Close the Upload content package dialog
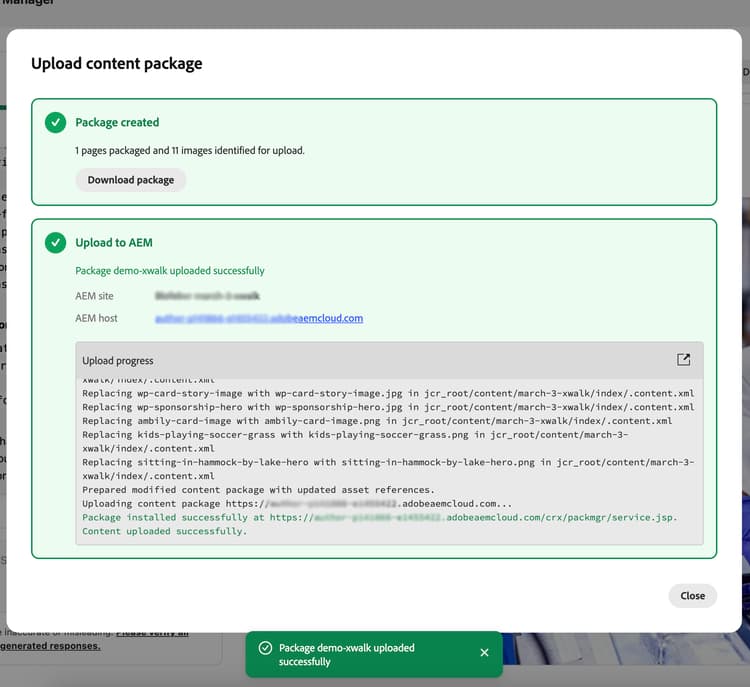The width and height of the screenshot is (750, 687). pyautogui.click(x=692, y=596)
